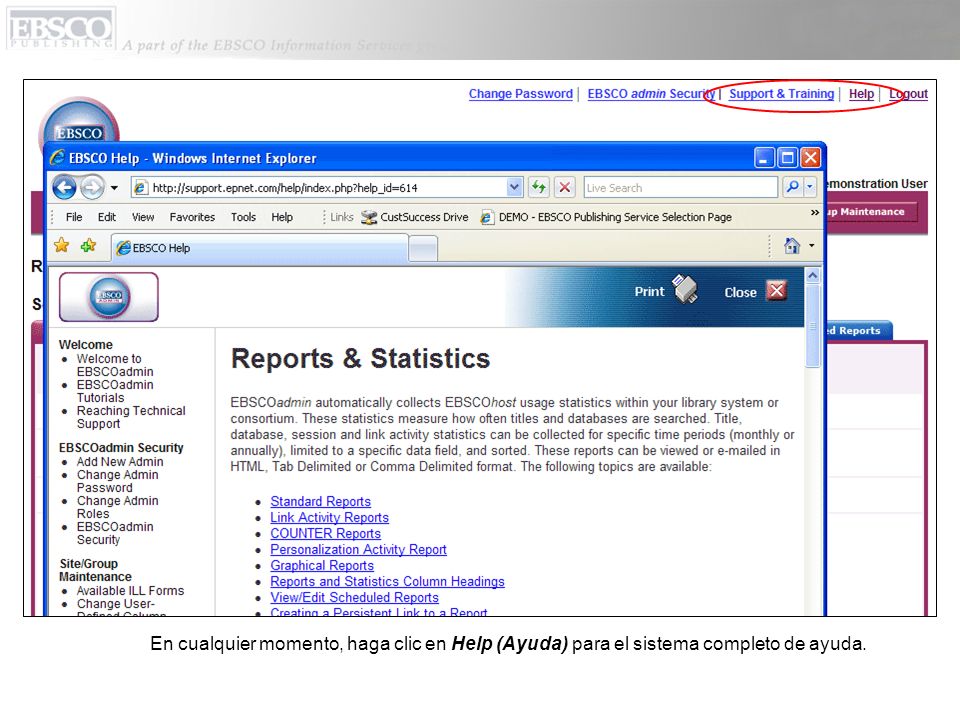Go back with the IE back arrow

(64, 187)
